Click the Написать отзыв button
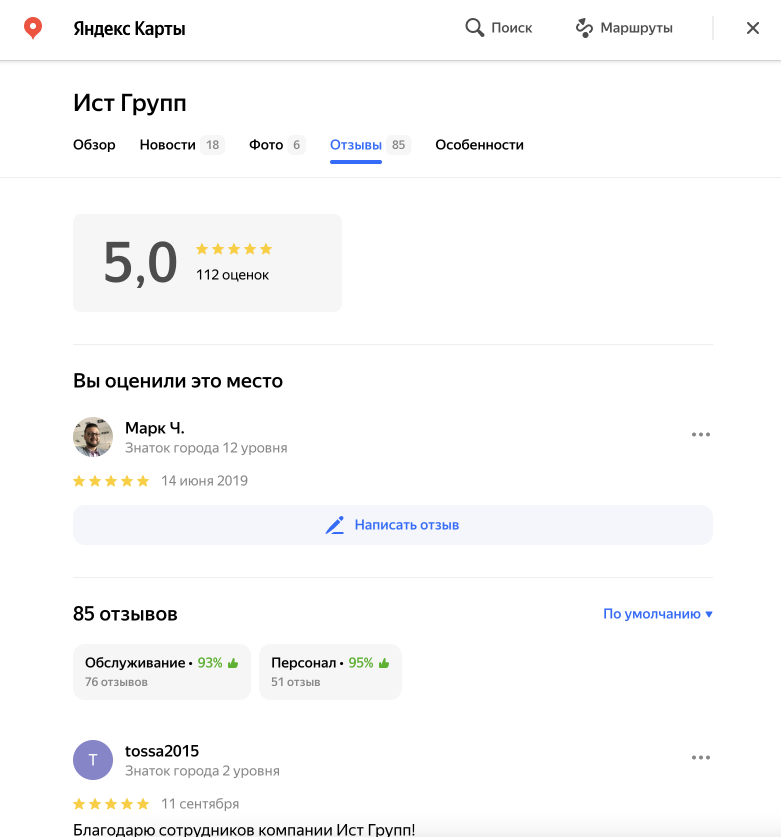781x837 pixels. [393, 525]
